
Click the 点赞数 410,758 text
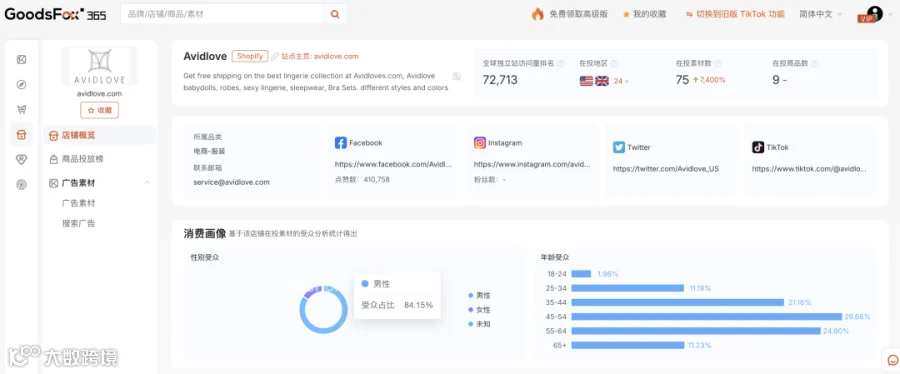[x=362, y=180]
